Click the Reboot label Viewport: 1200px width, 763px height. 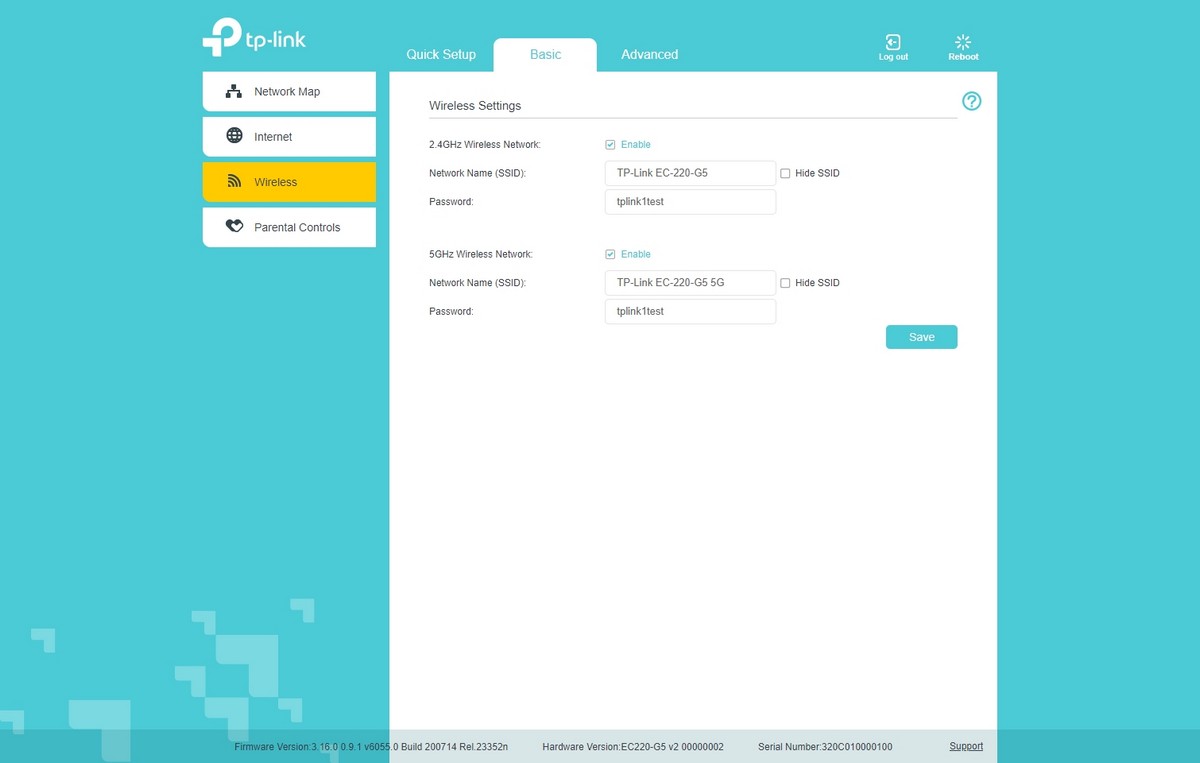point(963,57)
